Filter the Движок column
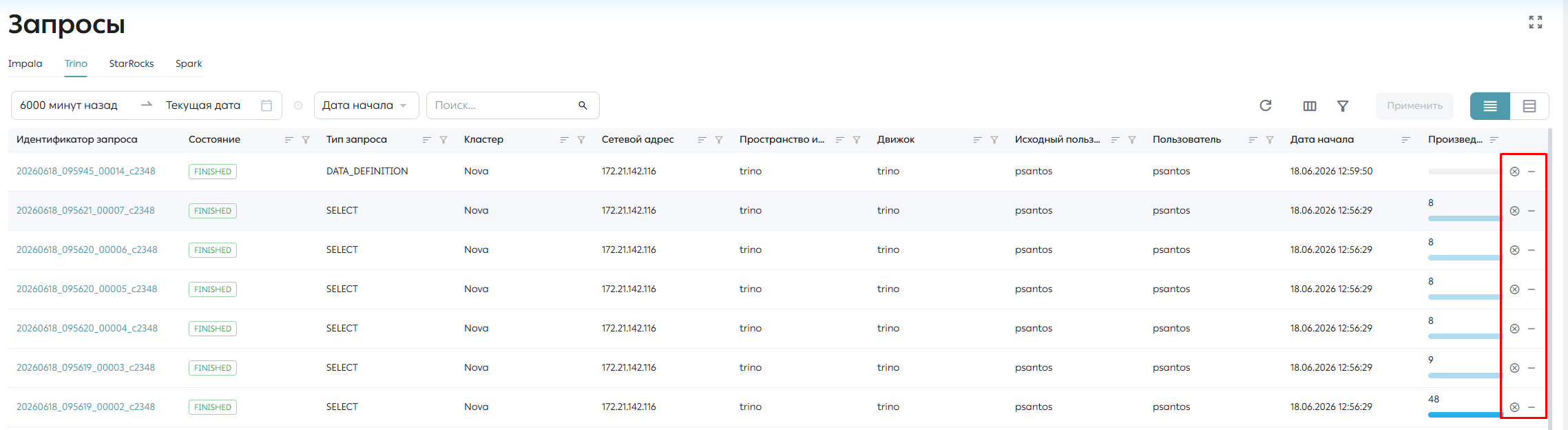The image size is (1568, 430). coord(994,140)
